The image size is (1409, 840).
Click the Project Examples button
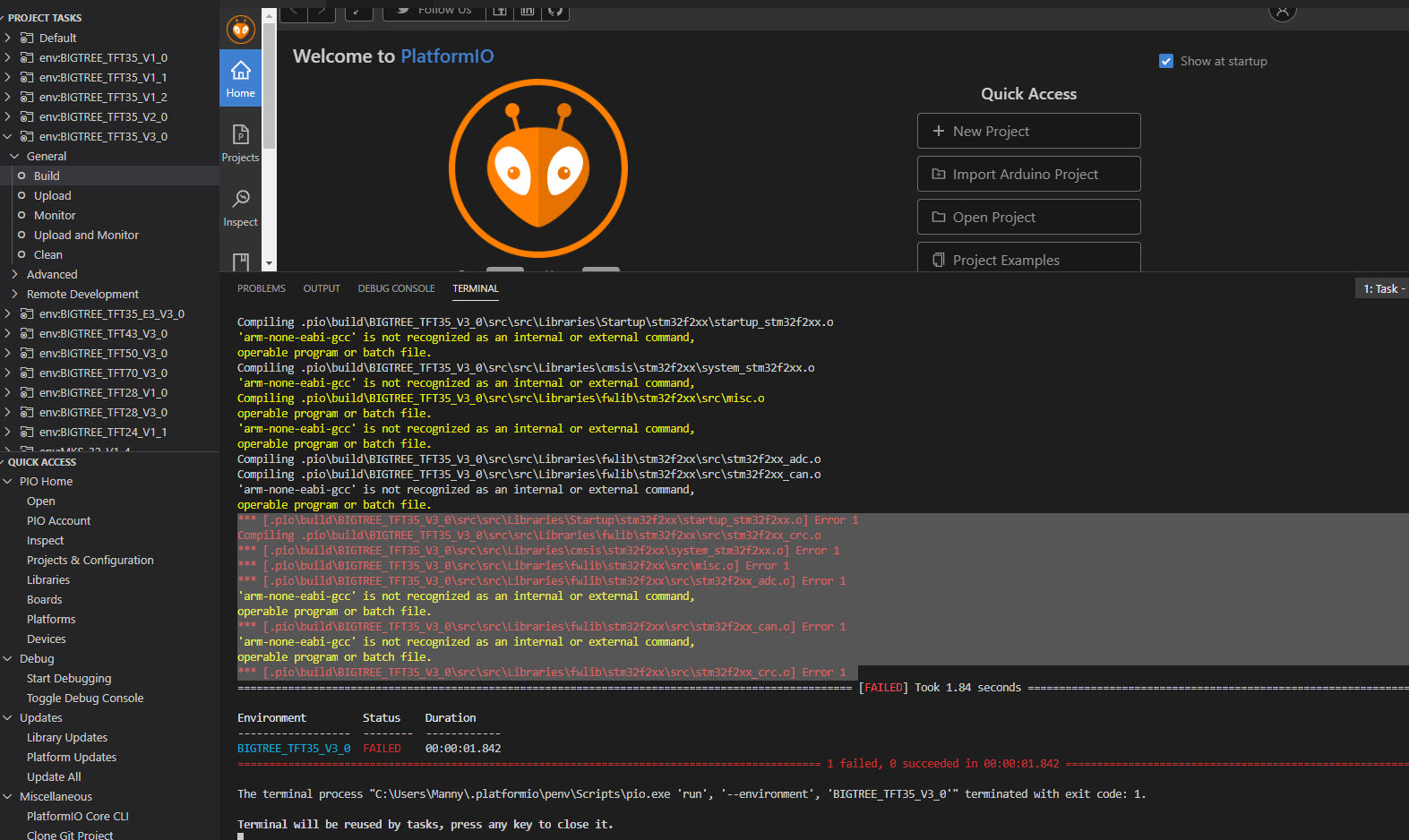(1028, 258)
